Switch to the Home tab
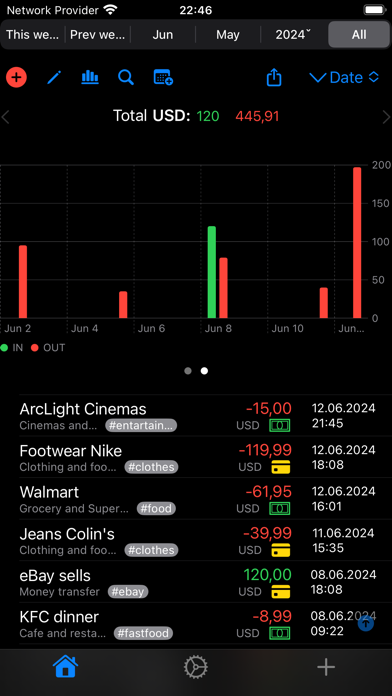This screenshot has width=392, height=696. point(65,667)
